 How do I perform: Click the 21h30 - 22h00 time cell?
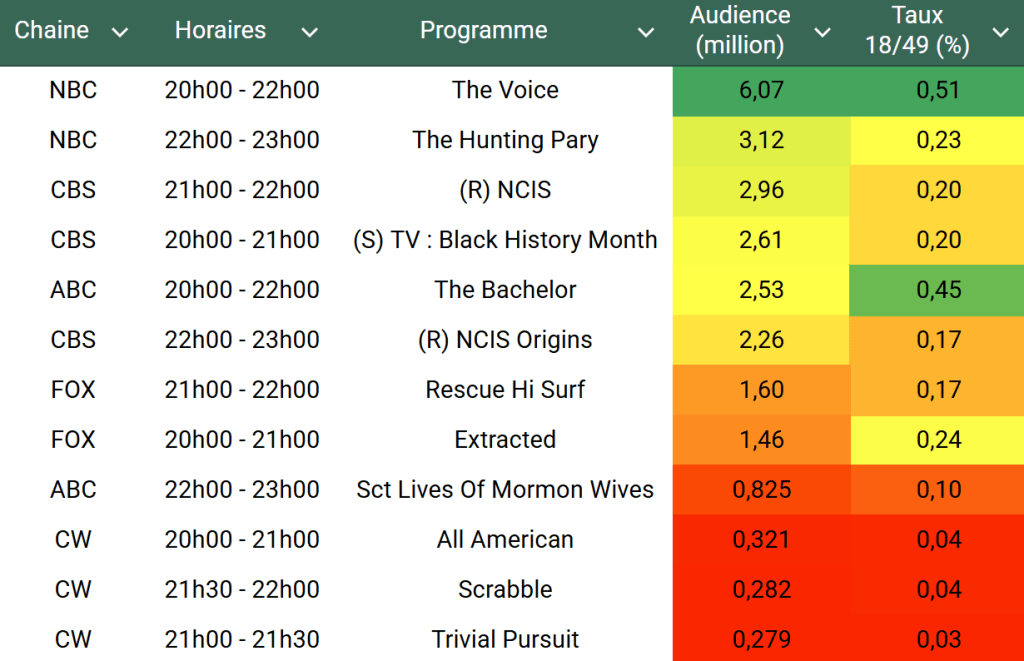(242, 589)
